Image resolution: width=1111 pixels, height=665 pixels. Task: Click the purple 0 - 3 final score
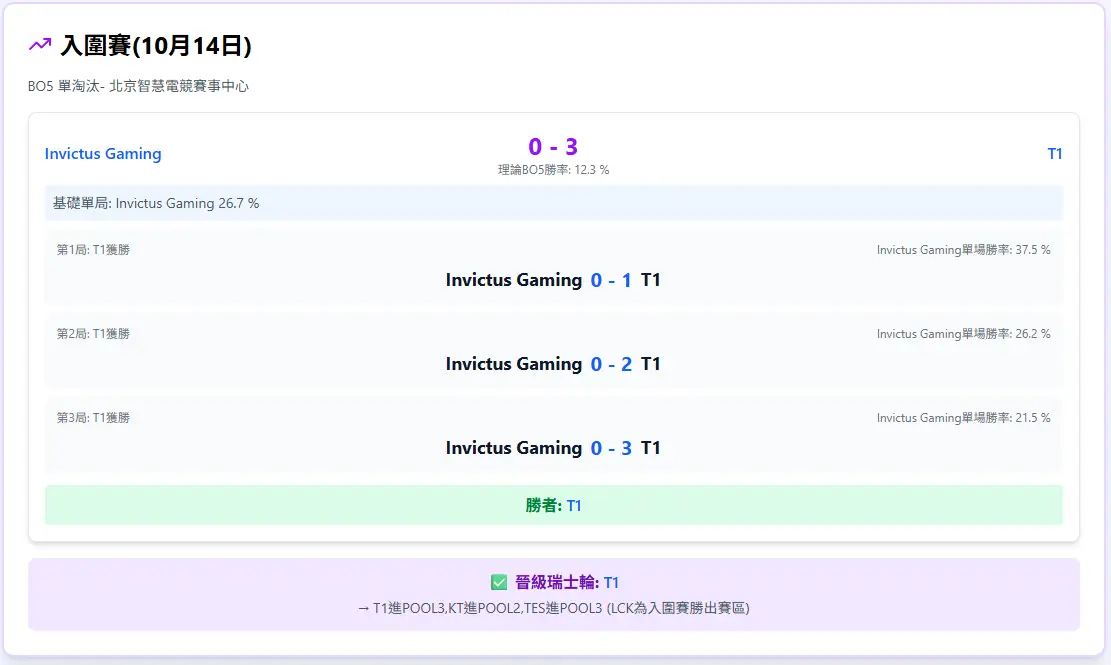pos(553,147)
